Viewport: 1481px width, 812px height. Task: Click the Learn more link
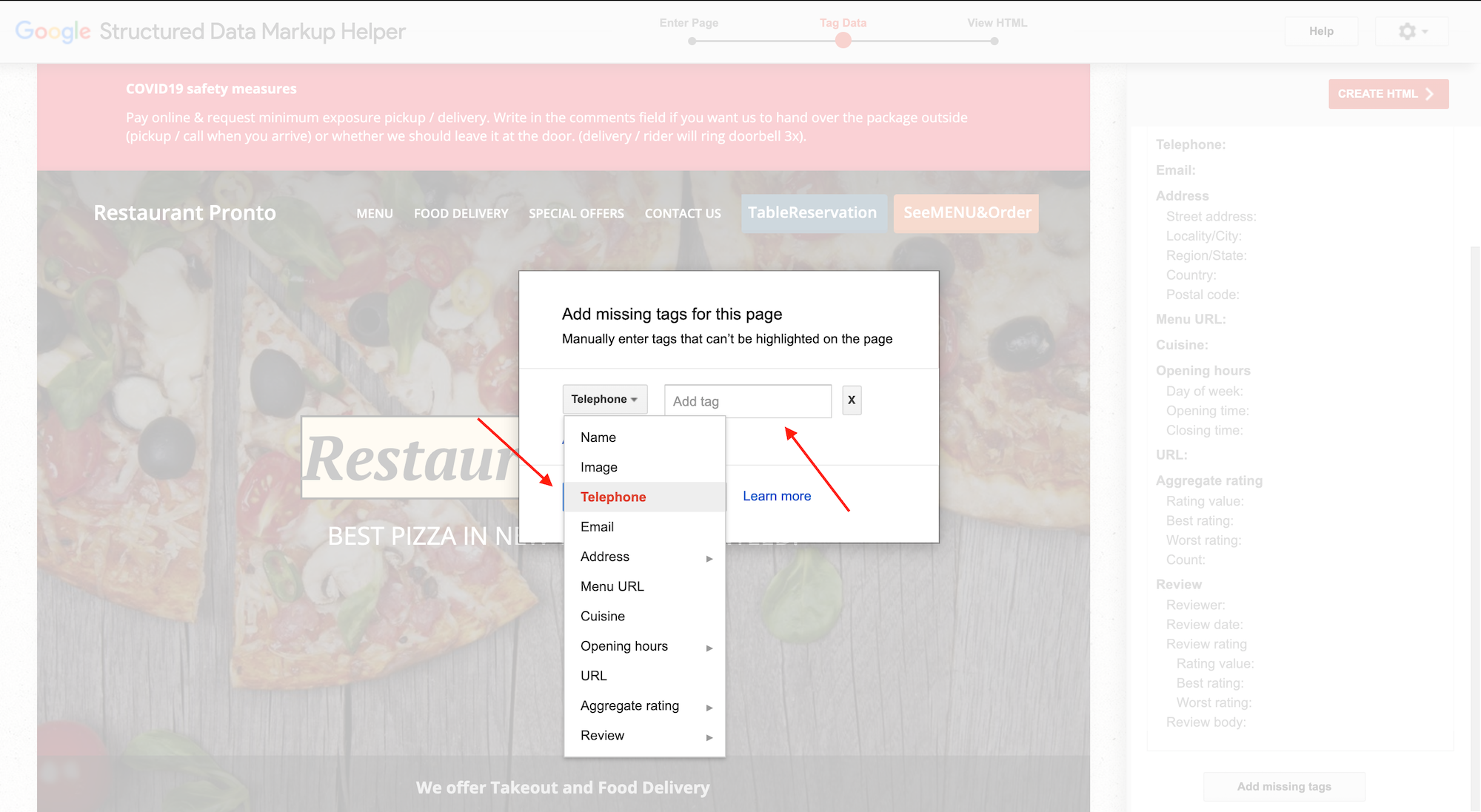click(776, 496)
